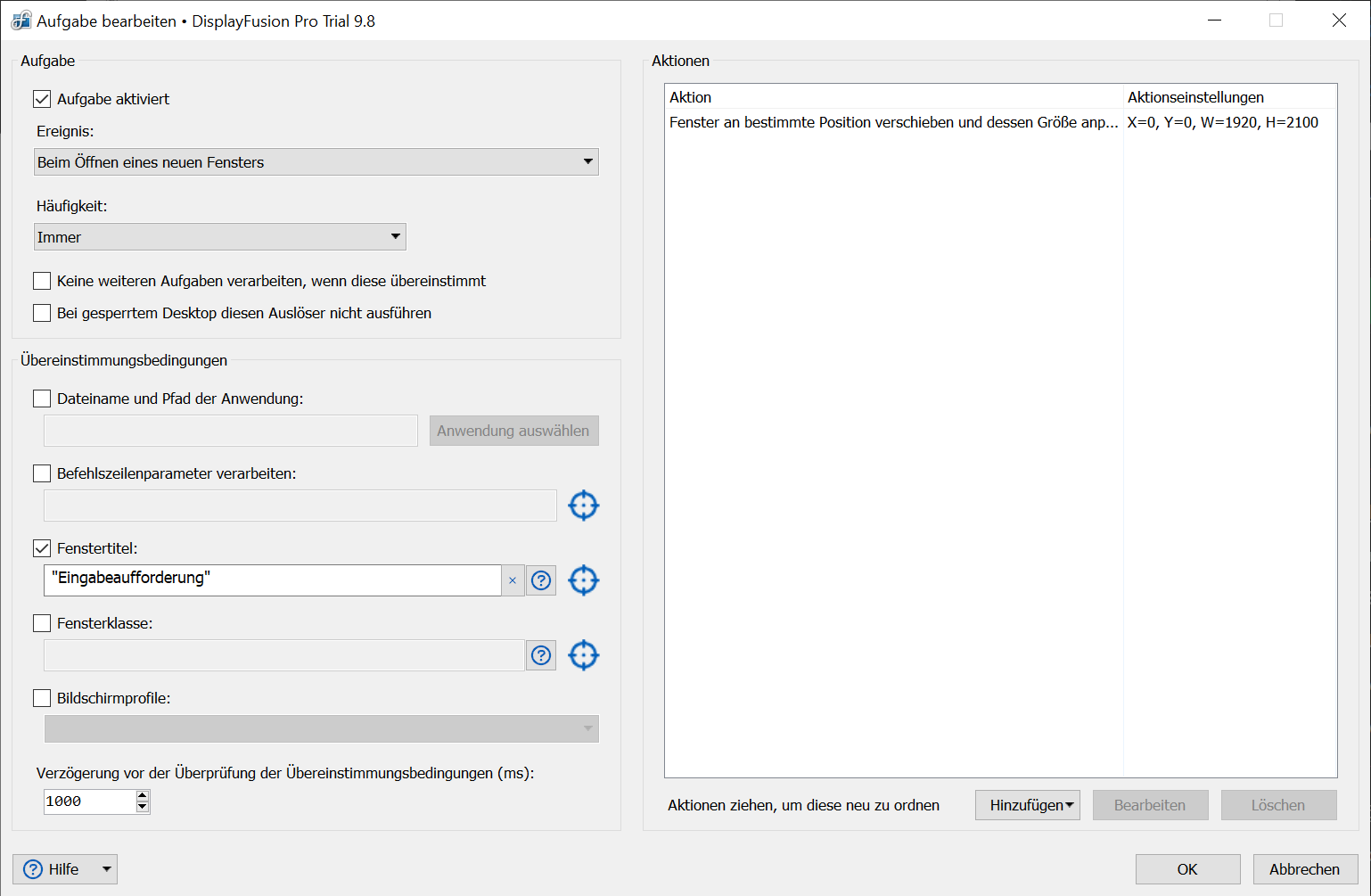Open the Ereignis dropdown list
This screenshot has height=896, width=1371.
tap(316, 162)
